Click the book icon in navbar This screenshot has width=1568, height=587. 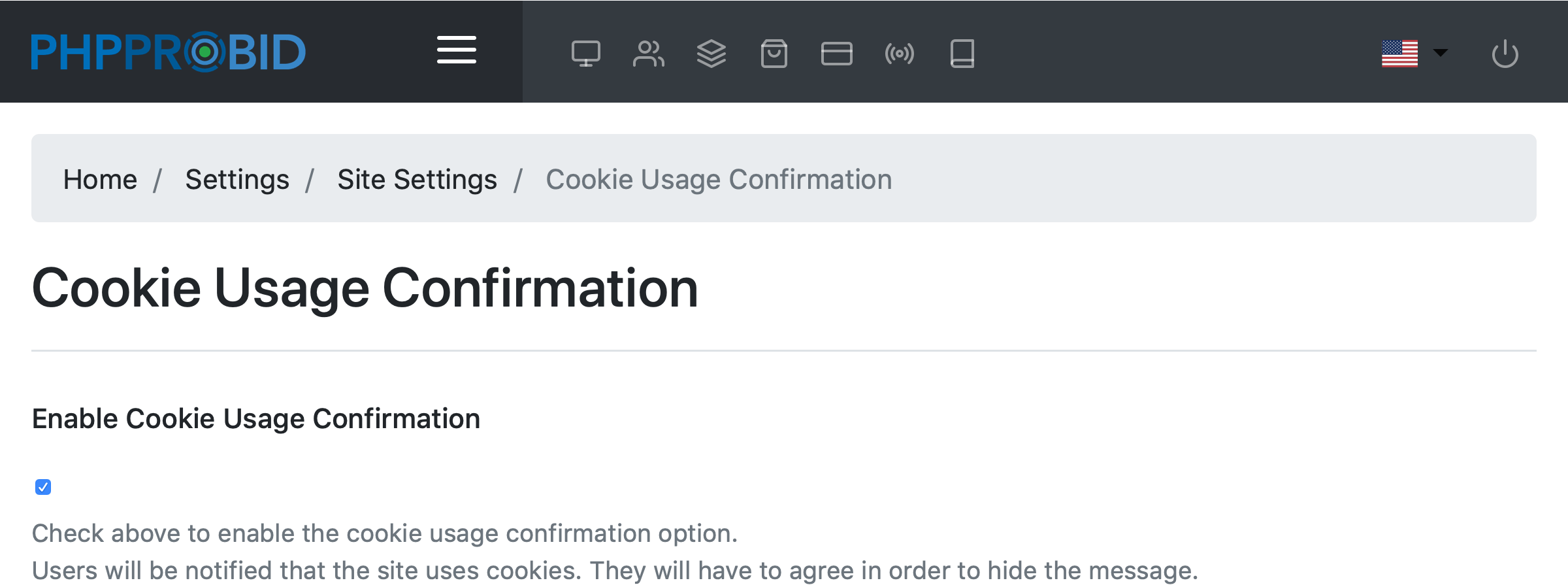962,54
